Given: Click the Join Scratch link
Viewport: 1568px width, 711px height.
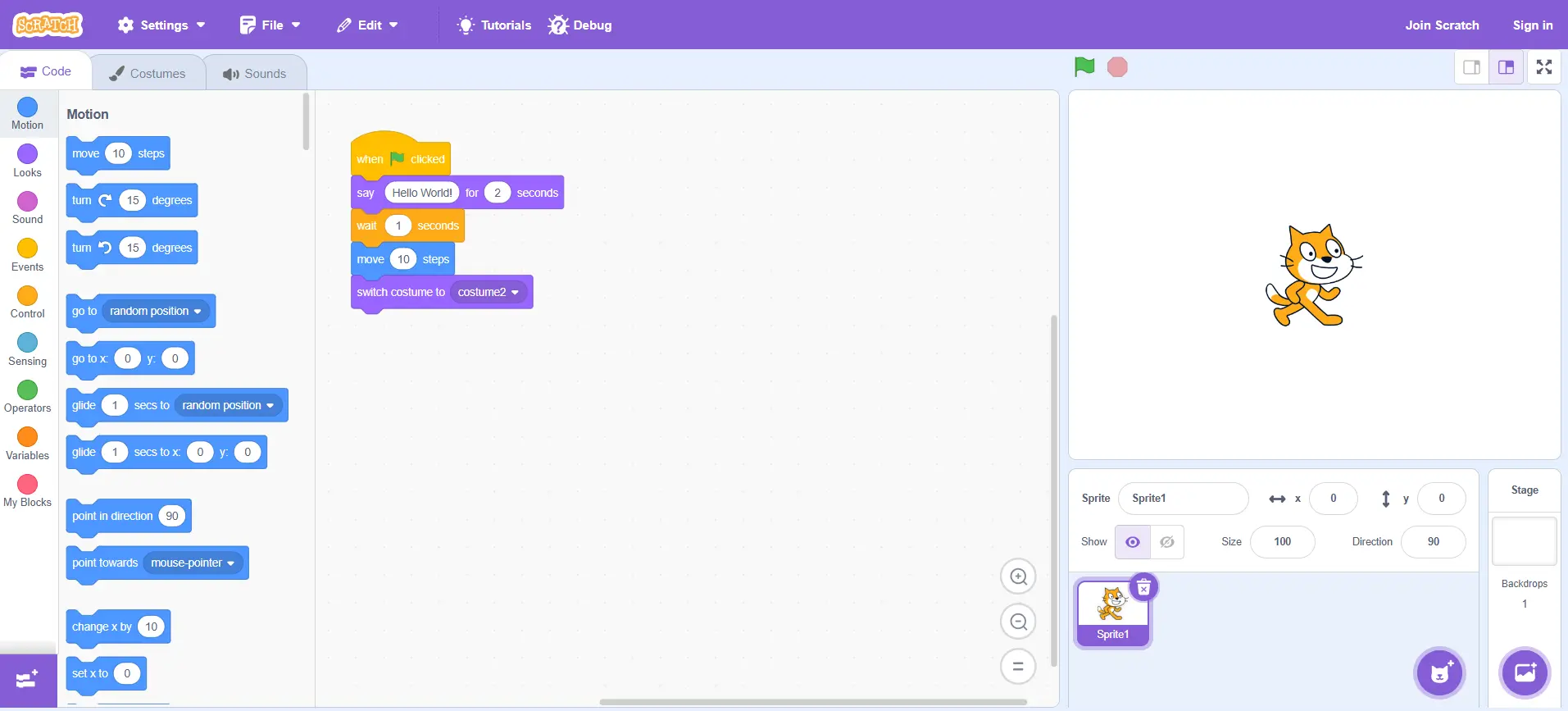Looking at the screenshot, I should 1442,25.
